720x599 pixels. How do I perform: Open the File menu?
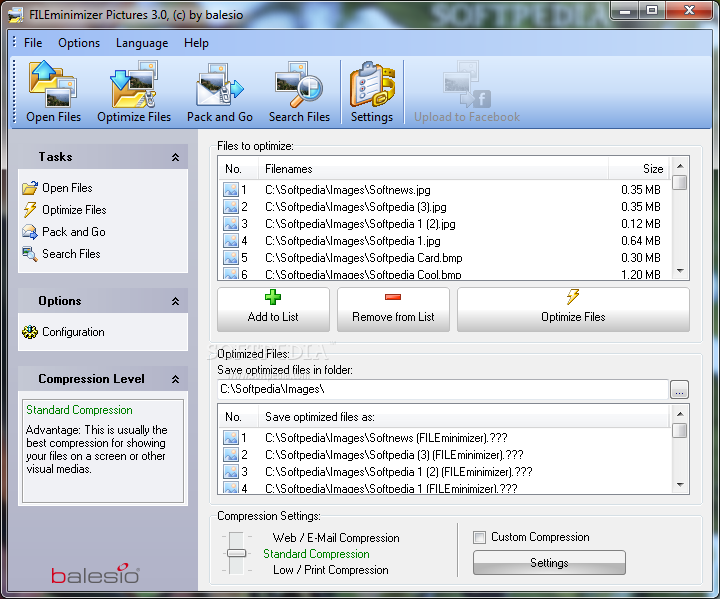[33, 43]
